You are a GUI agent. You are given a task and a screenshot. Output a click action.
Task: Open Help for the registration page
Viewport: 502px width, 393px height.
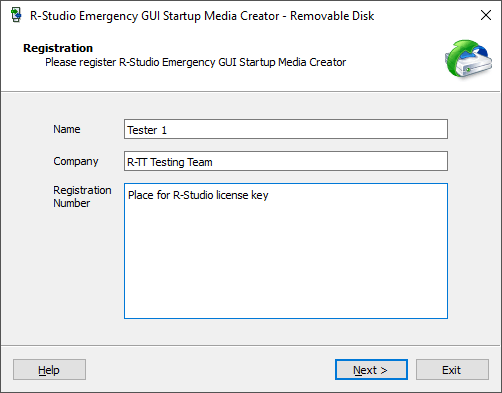[49, 369]
